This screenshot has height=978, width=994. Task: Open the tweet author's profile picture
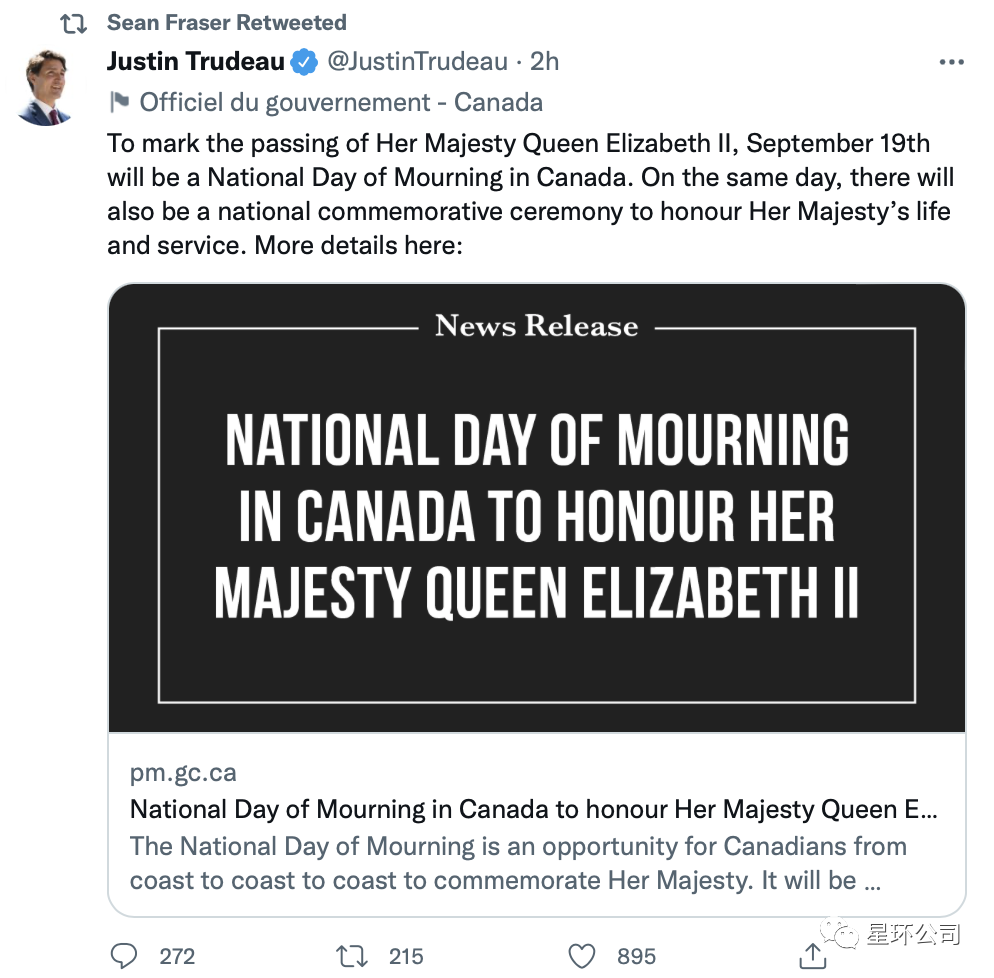pyautogui.click(x=46, y=86)
